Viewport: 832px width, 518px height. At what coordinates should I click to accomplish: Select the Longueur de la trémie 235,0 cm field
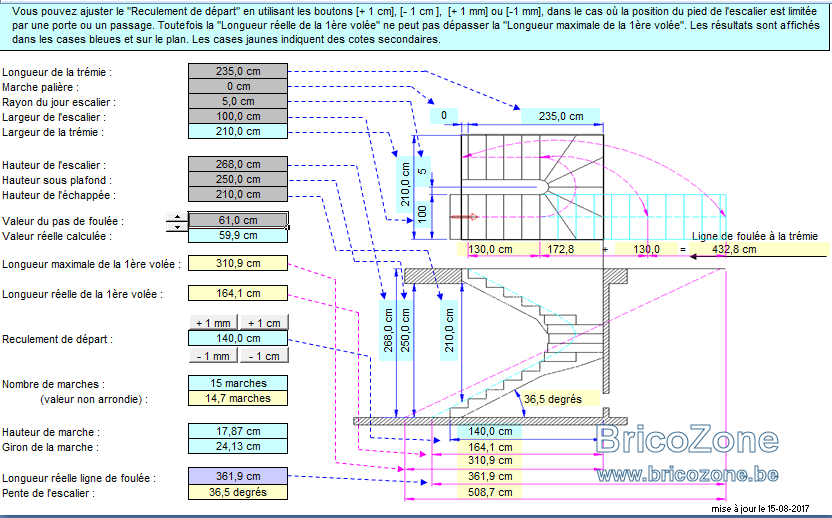pos(238,71)
